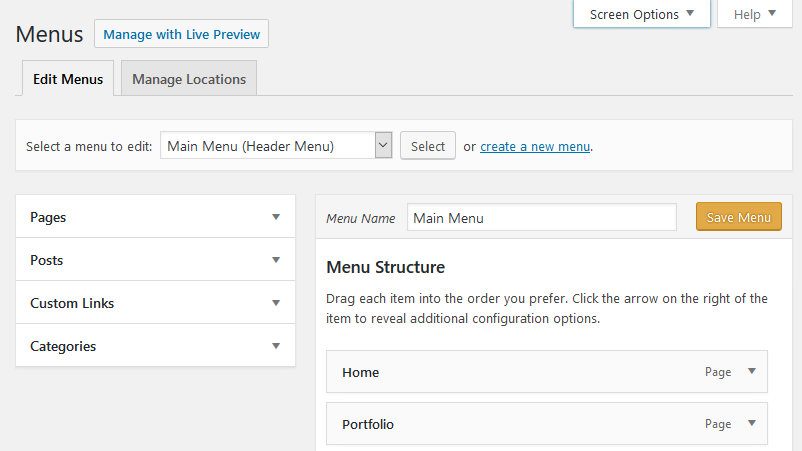The width and height of the screenshot is (802, 451).
Task: Open Portfolio menu item settings arrow
Action: [x=751, y=423]
